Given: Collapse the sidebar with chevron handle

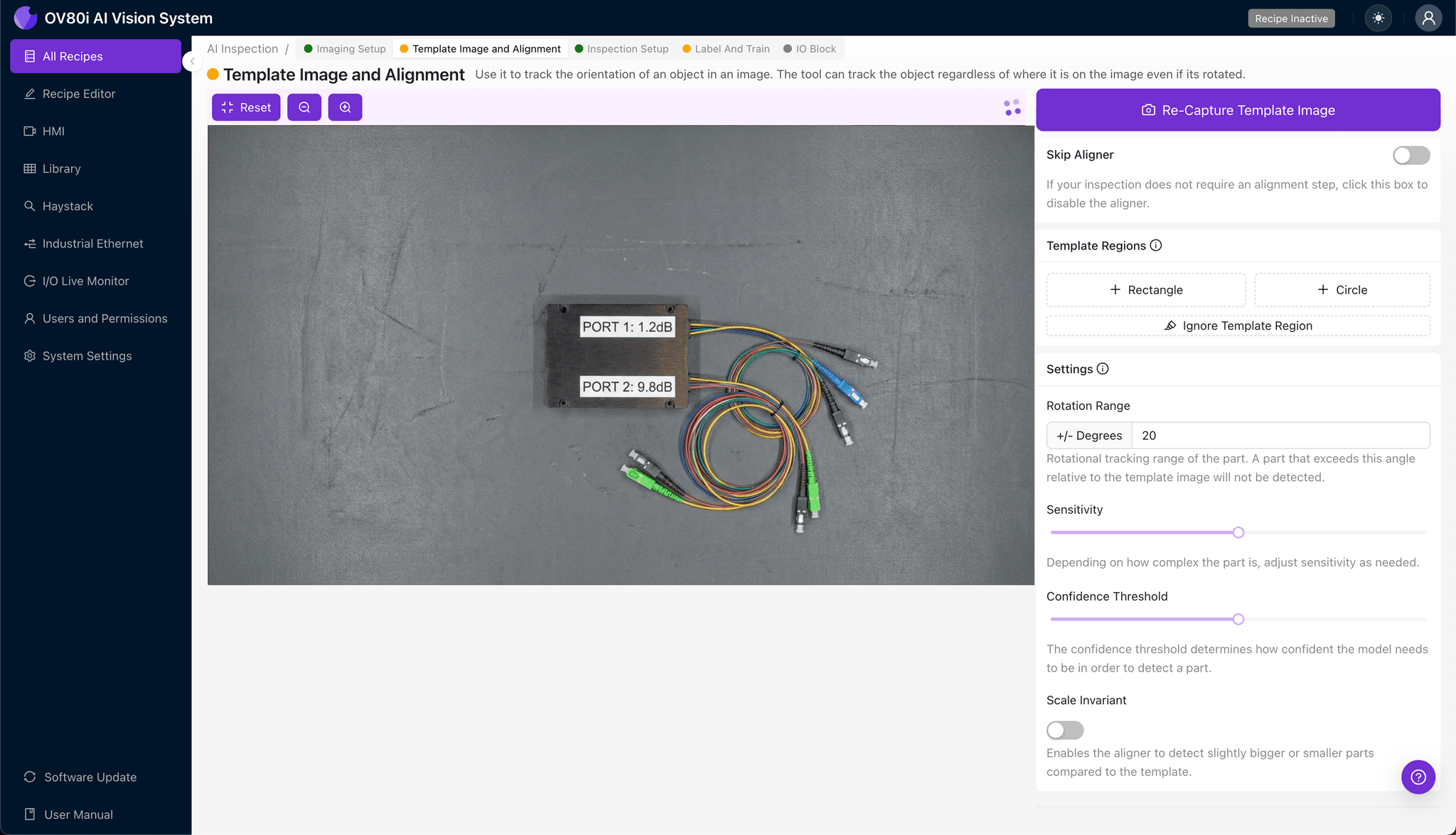Looking at the screenshot, I should coord(192,61).
